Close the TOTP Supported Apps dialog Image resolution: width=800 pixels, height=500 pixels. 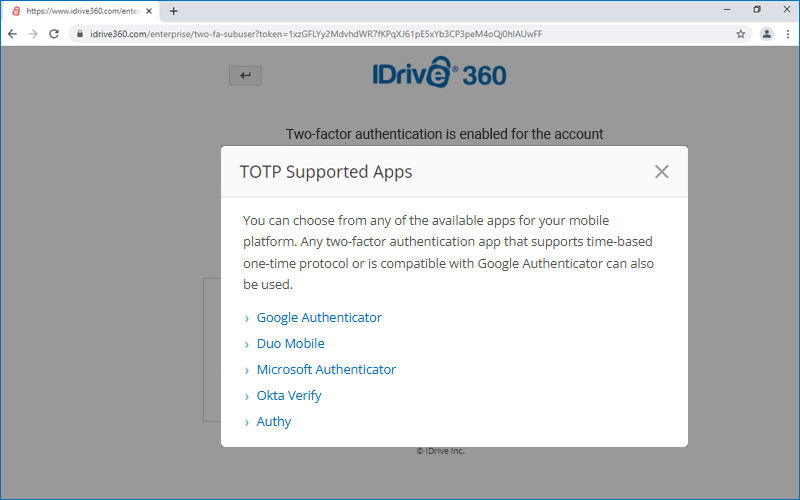(661, 172)
